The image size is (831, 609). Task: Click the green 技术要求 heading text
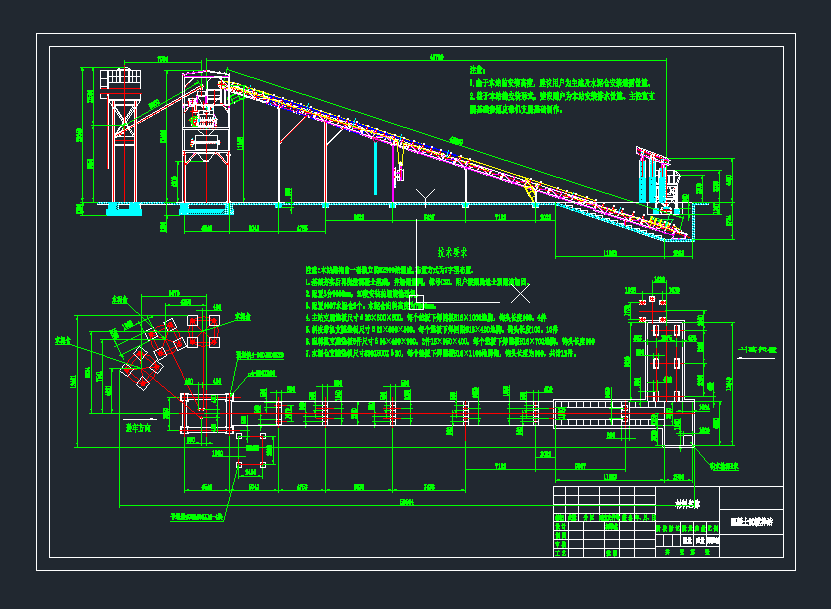coord(453,254)
